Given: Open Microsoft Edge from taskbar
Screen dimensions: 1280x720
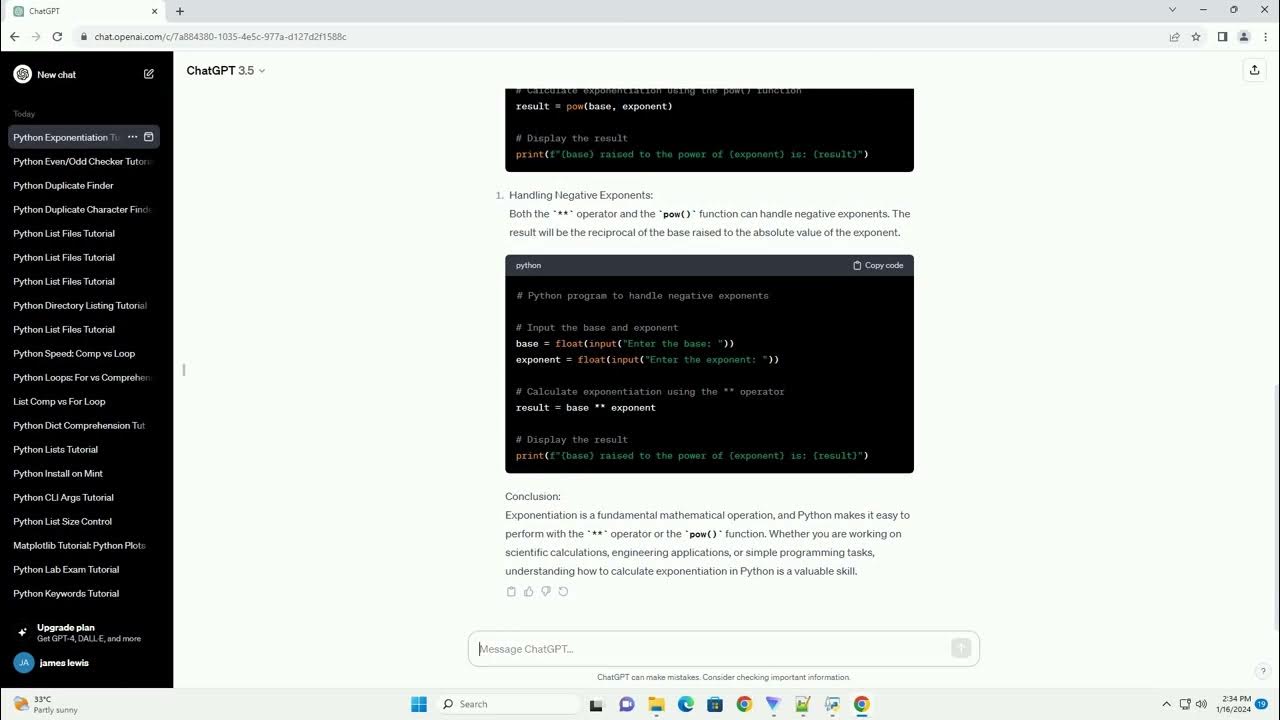Looking at the screenshot, I should pyautogui.click(x=686, y=704).
